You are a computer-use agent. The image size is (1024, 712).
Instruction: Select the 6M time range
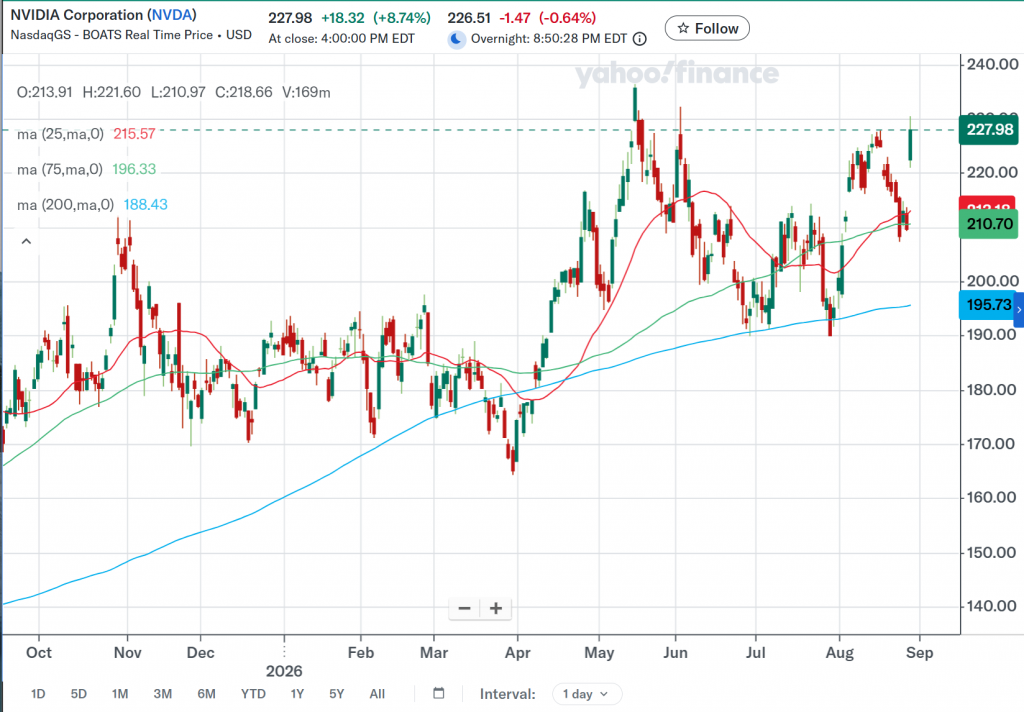[x=206, y=694]
